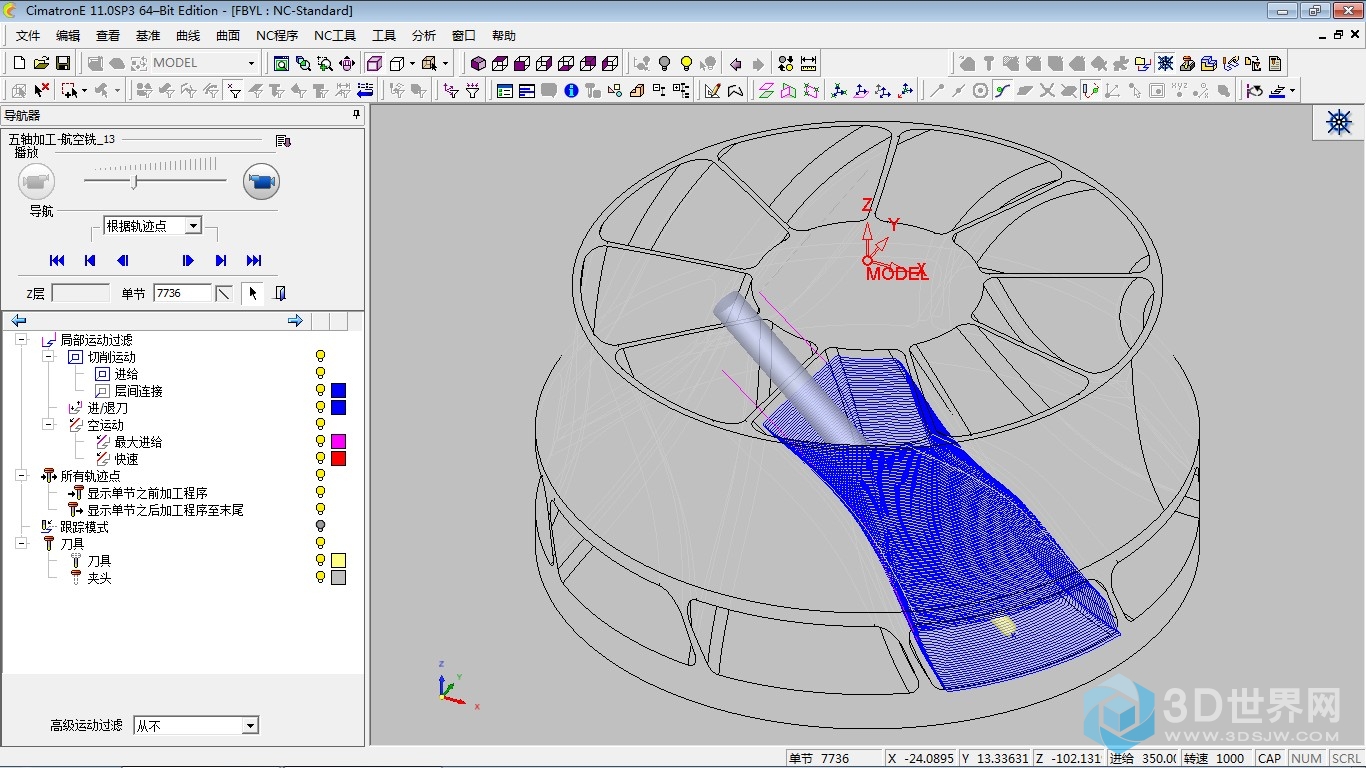
Task: Click the curve snap icon in snap toolbar
Action: (1003, 91)
